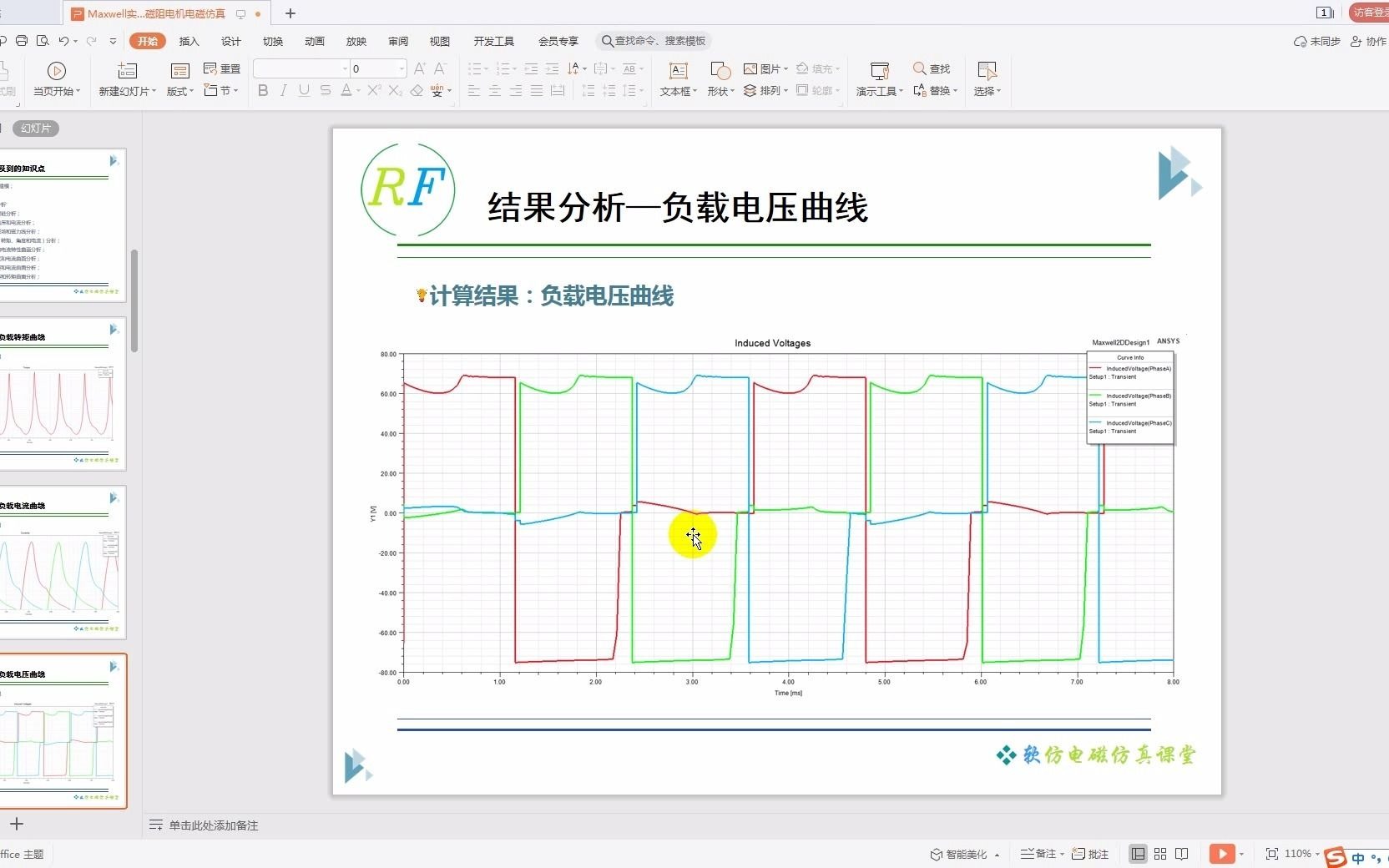Increase paragraph indent
This screenshot has height=868, width=1389.
coord(552,68)
